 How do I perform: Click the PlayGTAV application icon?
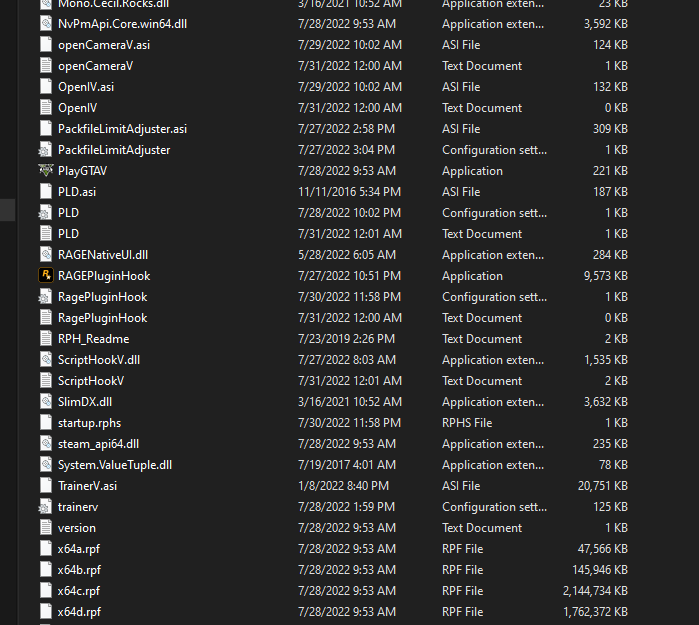tap(45, 171)
